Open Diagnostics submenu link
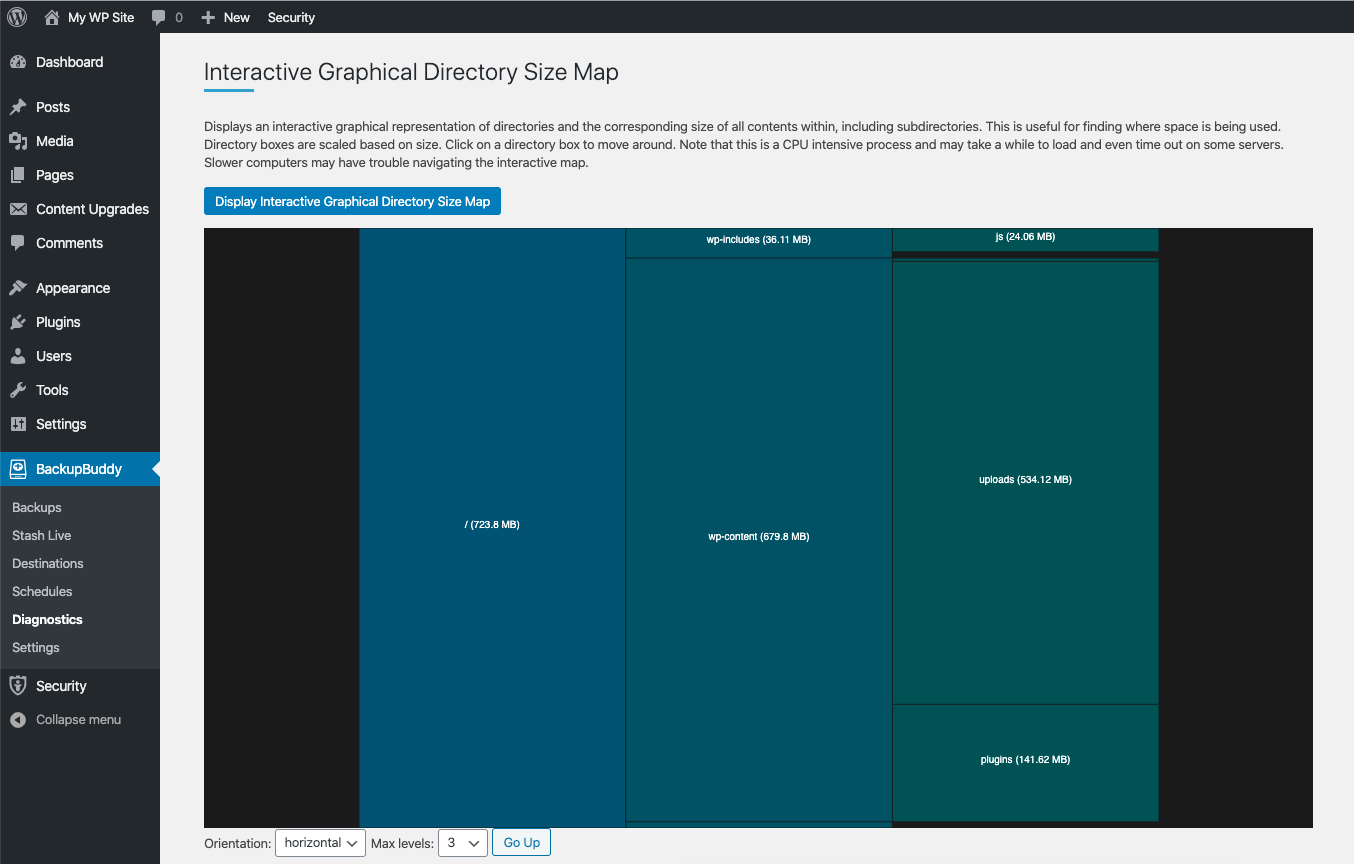 (x=47, y=619)
